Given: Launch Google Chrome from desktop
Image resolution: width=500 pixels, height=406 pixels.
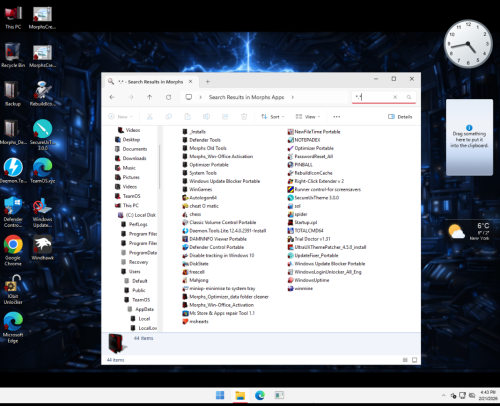Looking at the screenshot, I should 13,251.
